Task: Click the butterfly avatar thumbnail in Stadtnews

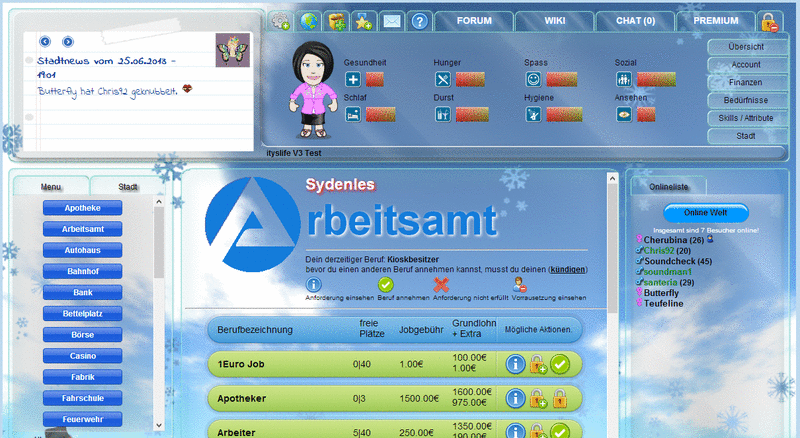Action: 229,50
